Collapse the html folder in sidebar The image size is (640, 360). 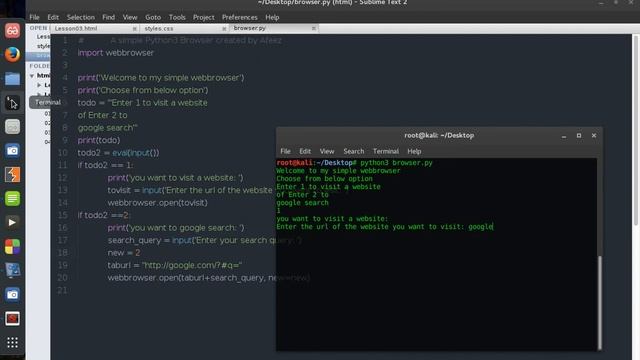tap(32, 76)
